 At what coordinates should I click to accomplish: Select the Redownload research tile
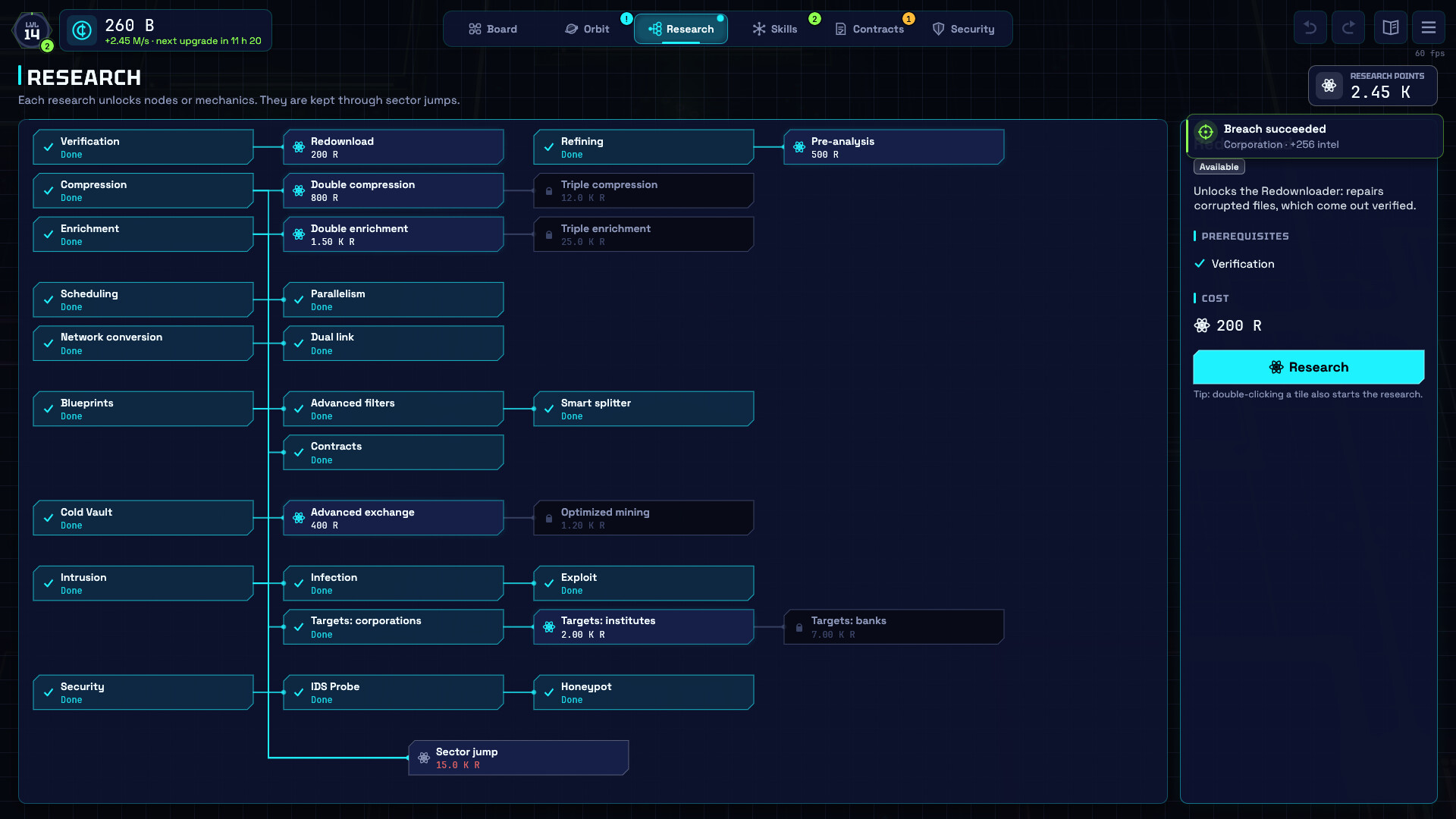point(394,147)
